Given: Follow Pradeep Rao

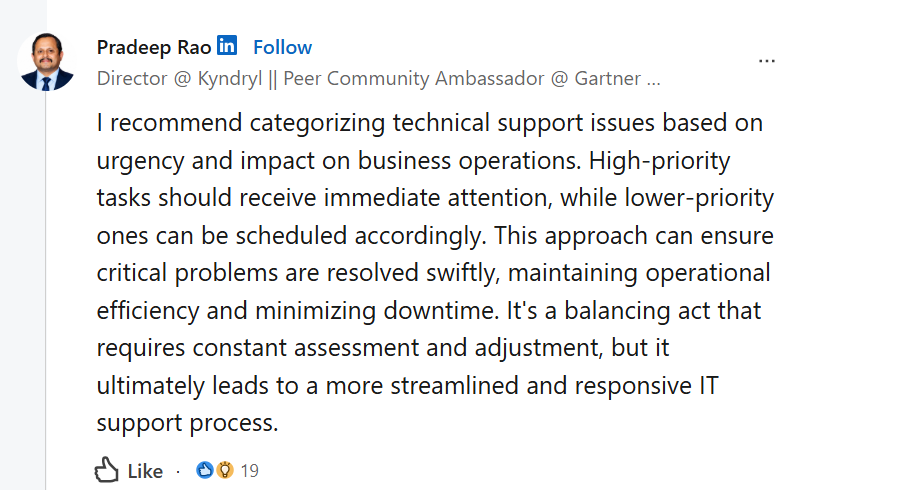Looking at the screenshot, I should (283, 47).
